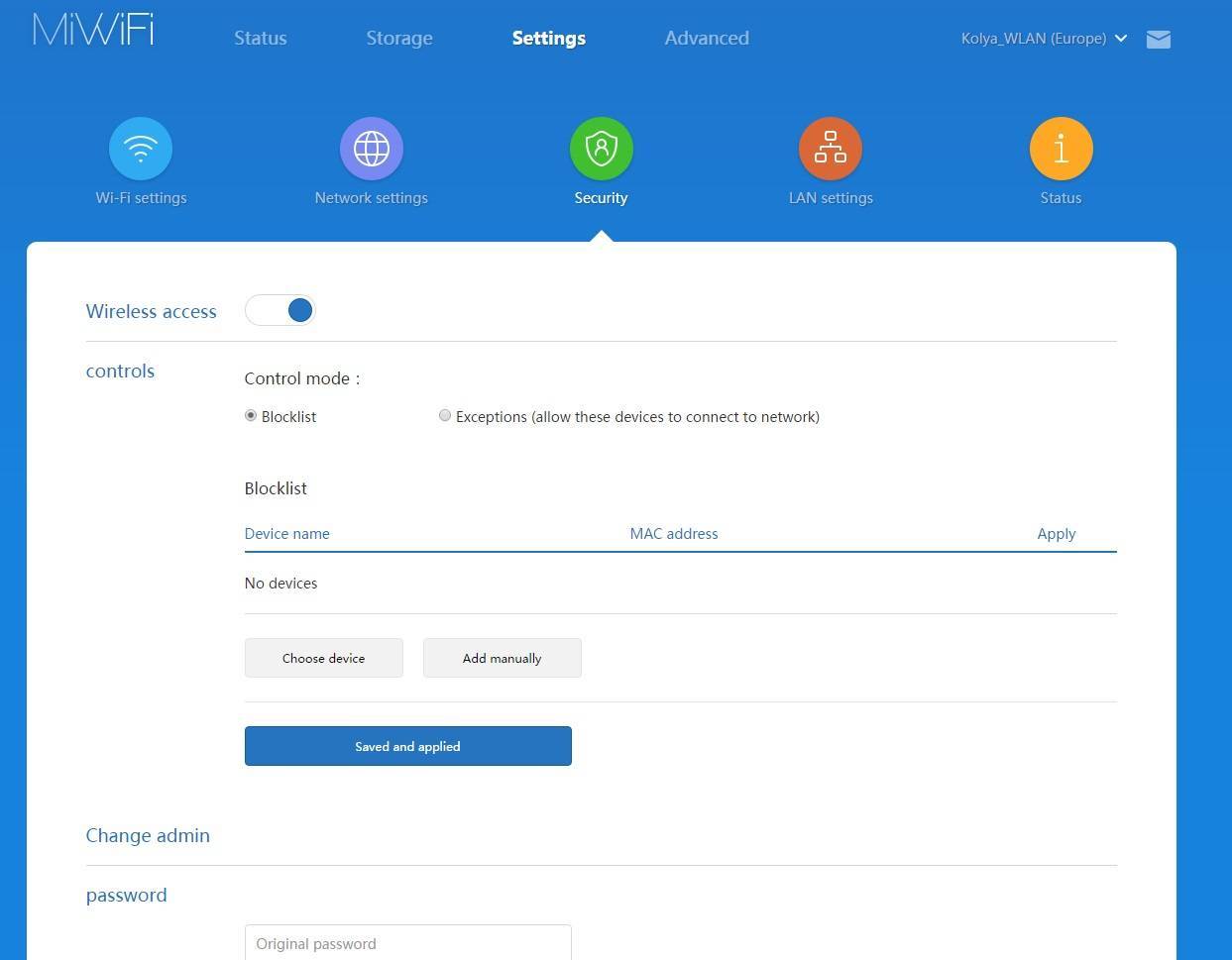Viewport: 1232px width, 960px height.
Task: Click the orange Status info icon
Action: pos(1061,149)
